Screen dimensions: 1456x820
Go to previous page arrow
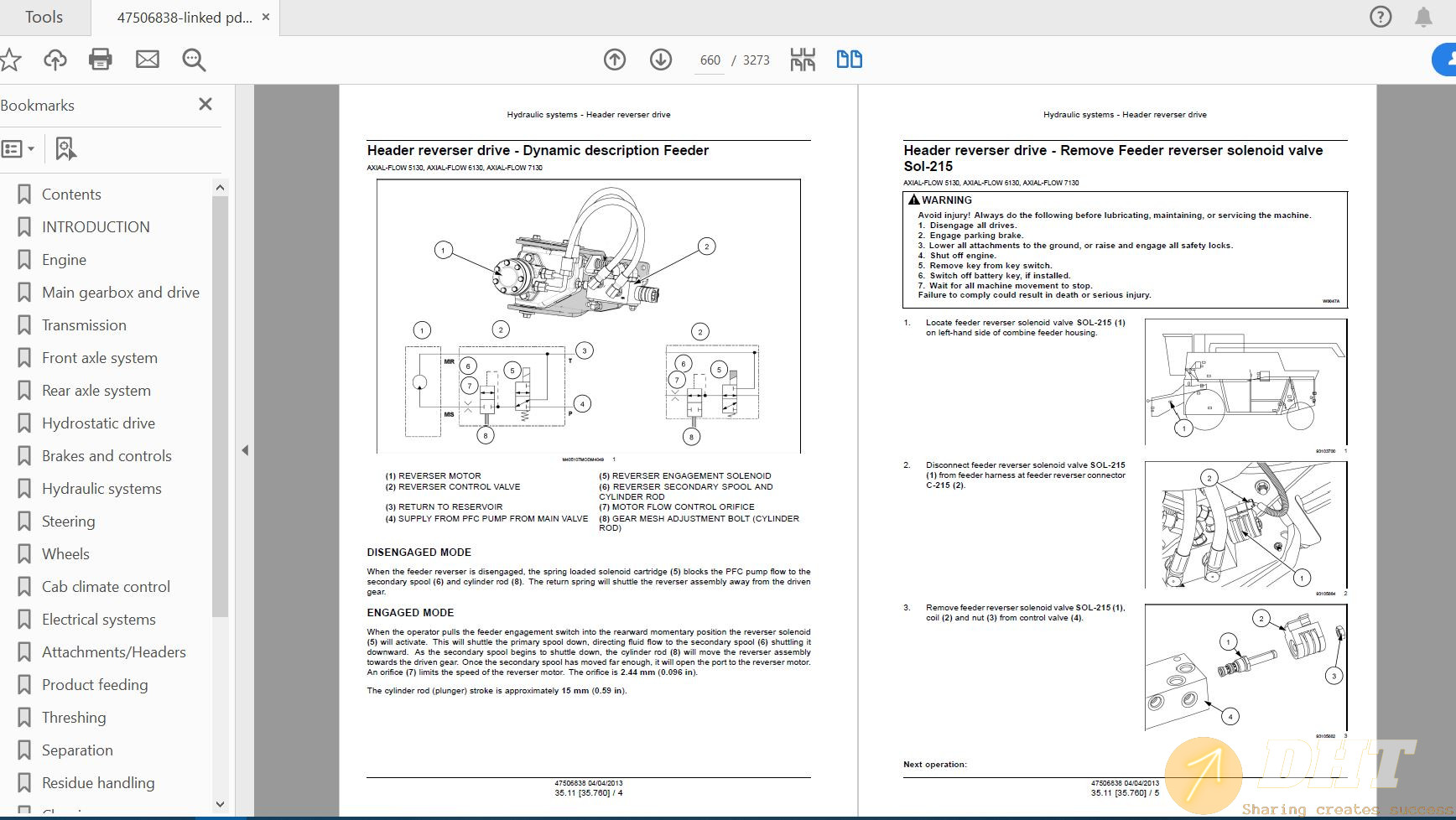615,60
